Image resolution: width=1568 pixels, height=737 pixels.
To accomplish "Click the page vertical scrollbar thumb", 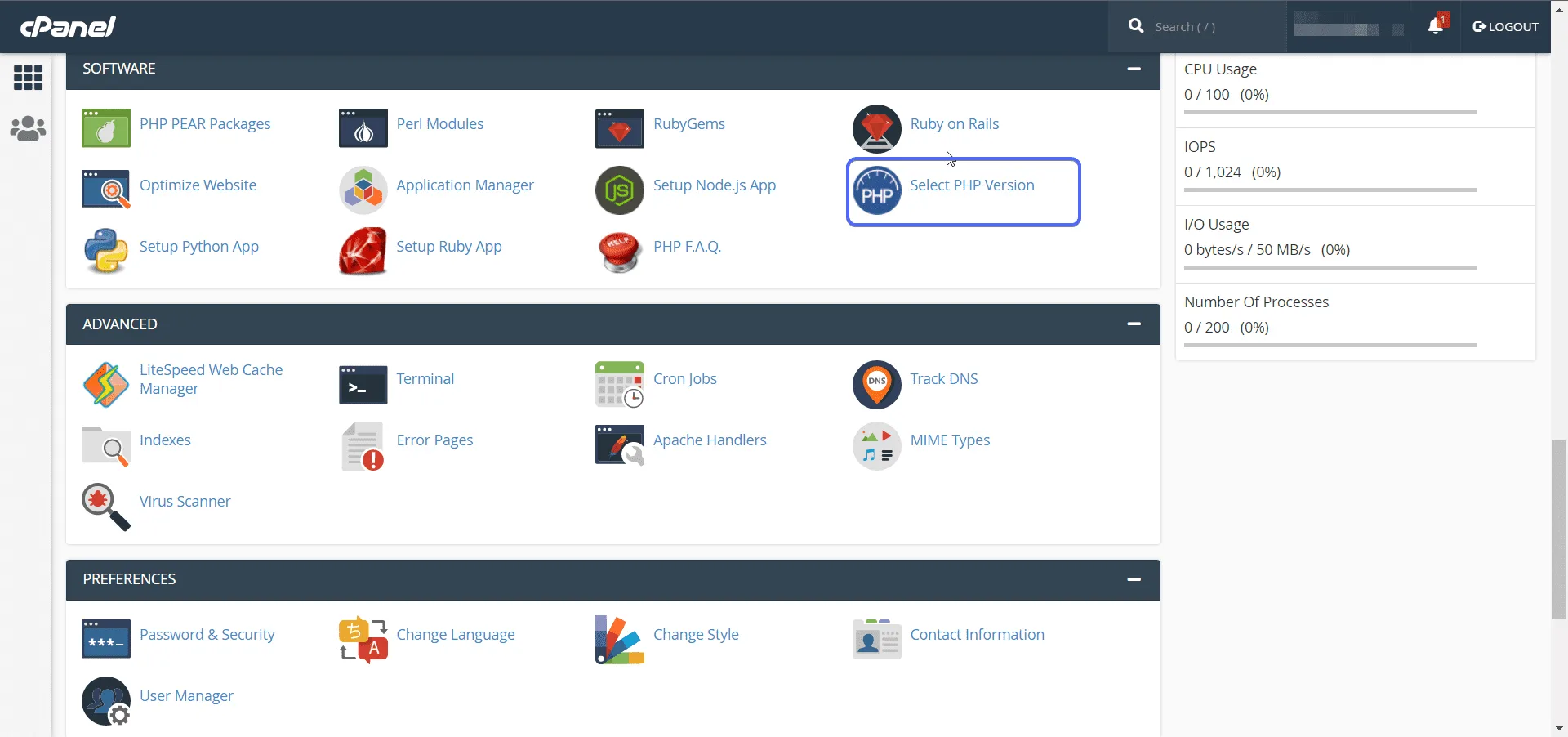I will pyautogui.click(x=1559, y=529).
